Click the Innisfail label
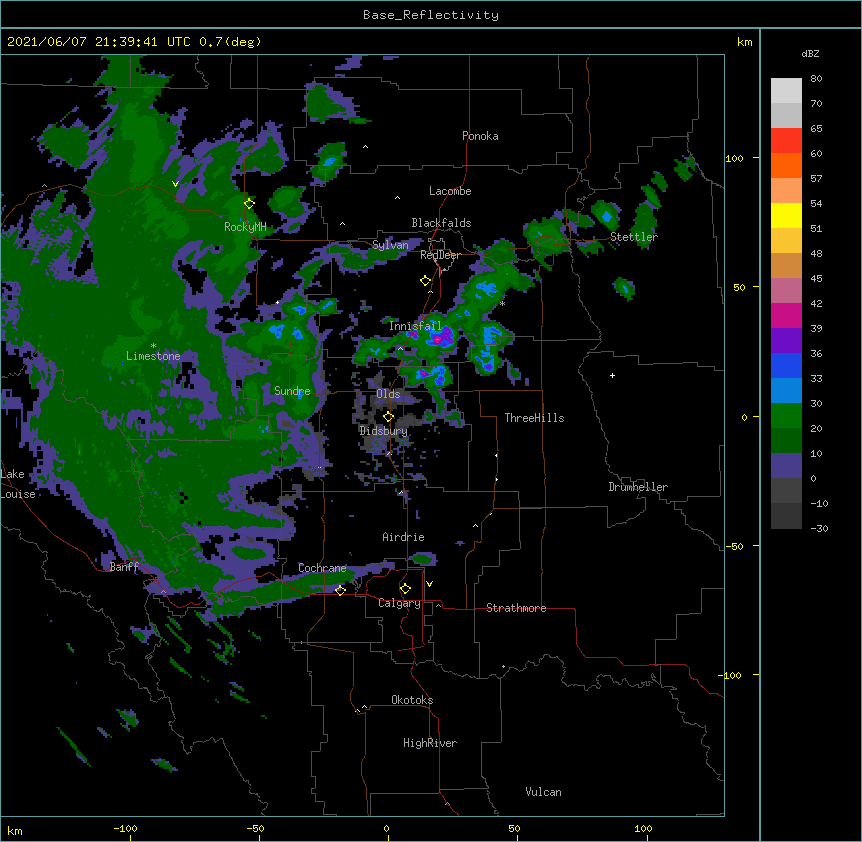Viewport: 862px width, 842px height. 415,326
